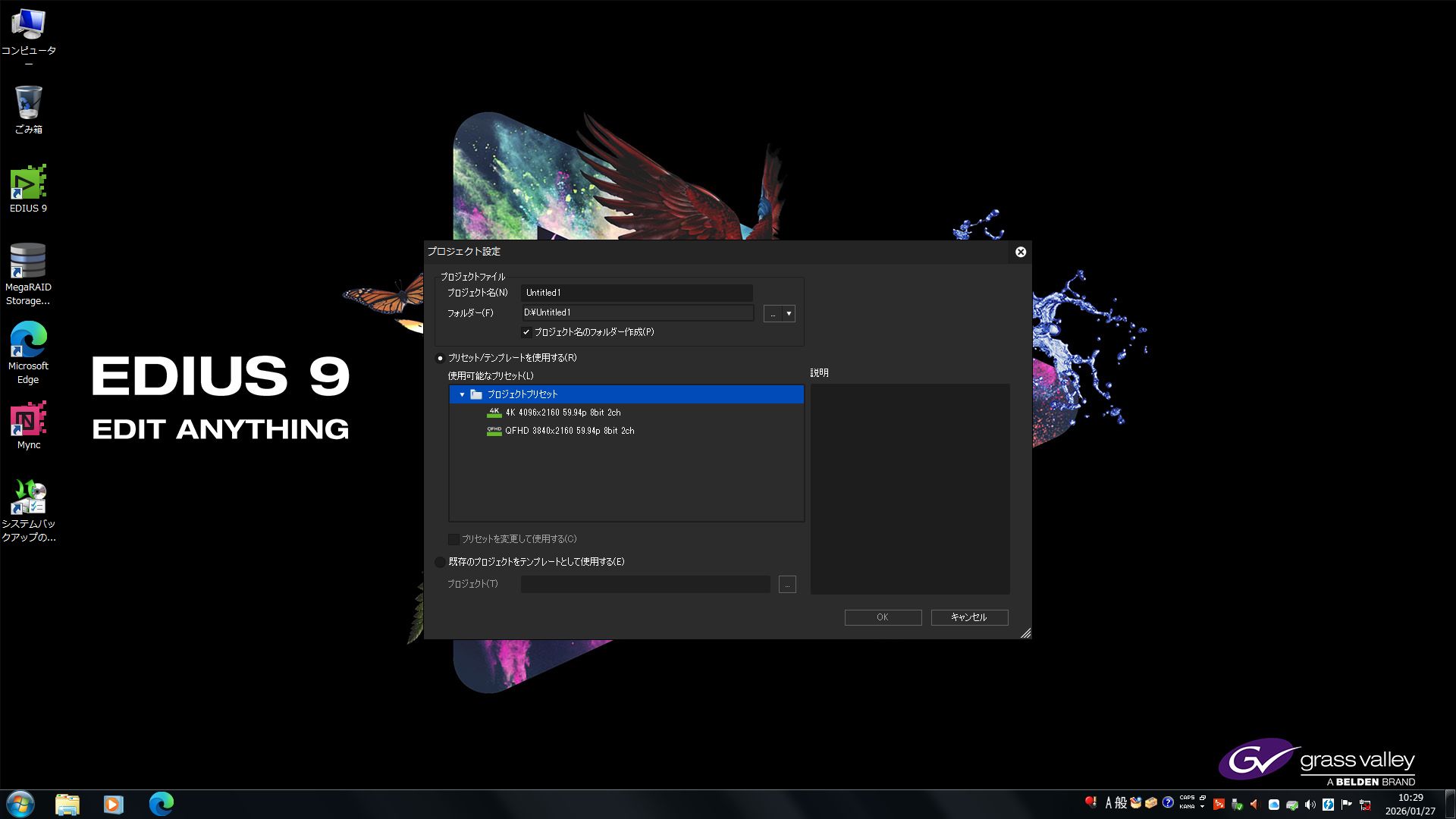Image resolution: width=1456 pixels, height=819 pixels.
Task: Click the volume speaker tray icon
Action: pos(1310,805)
